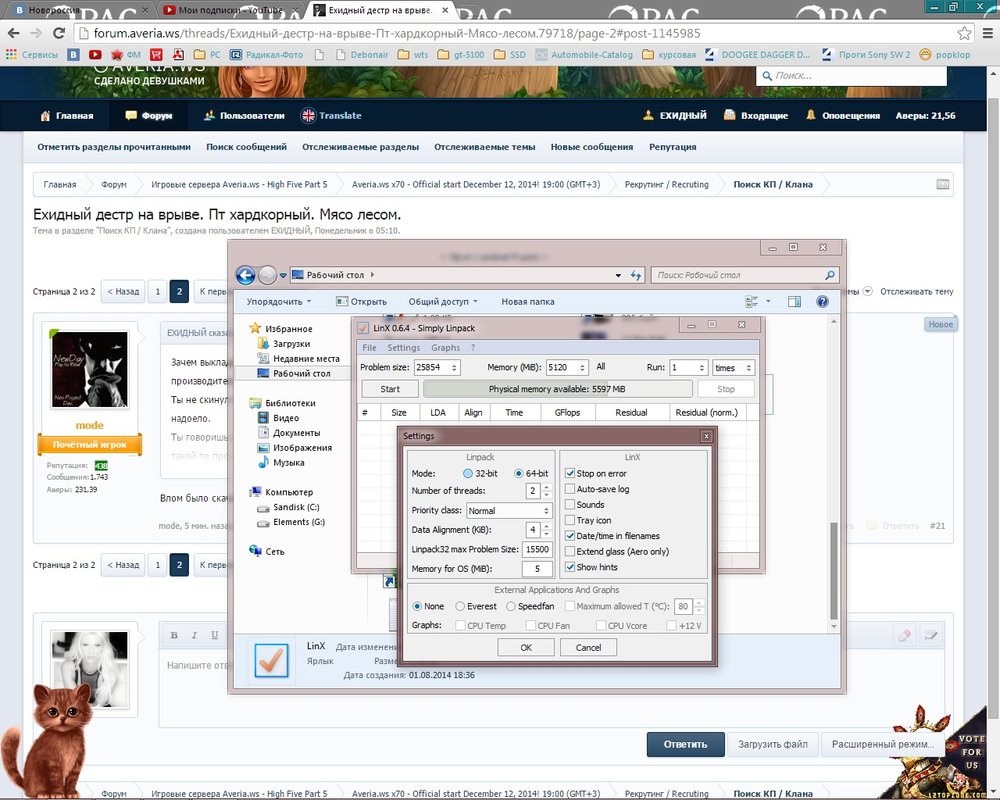Bookmark this page with the star icon

(963, 33)
